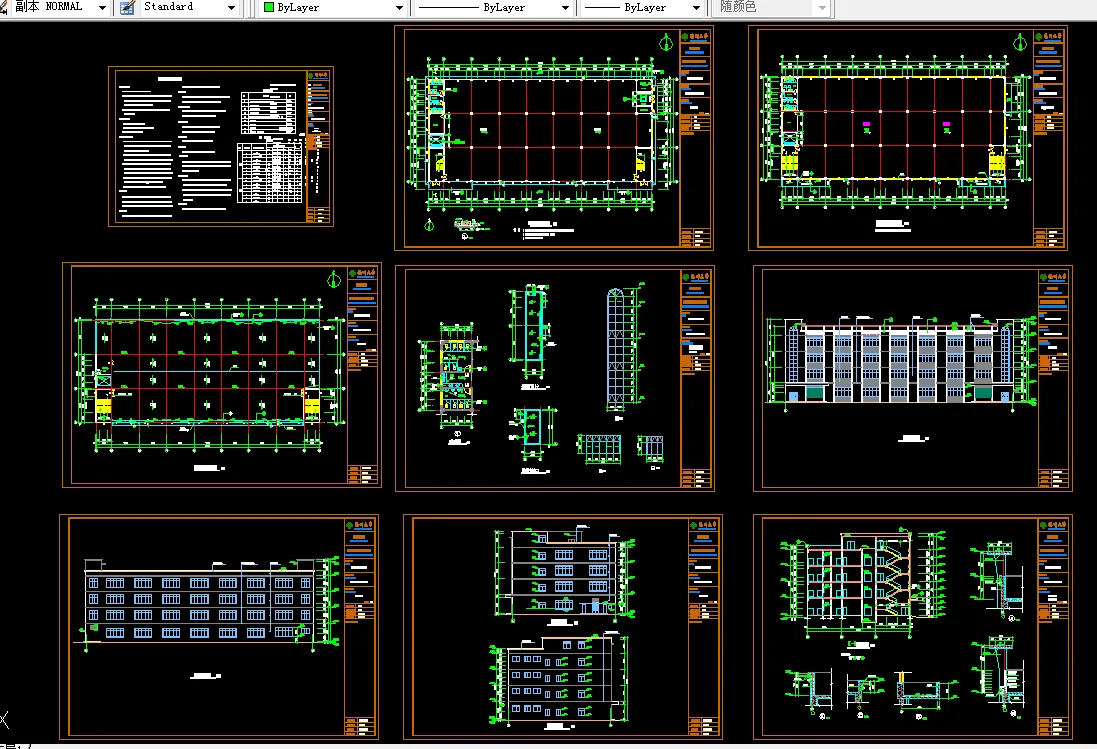Click the 随颜色 plot style dropdown
This screenshot has width=1097, height=749.
click(772, 8)
